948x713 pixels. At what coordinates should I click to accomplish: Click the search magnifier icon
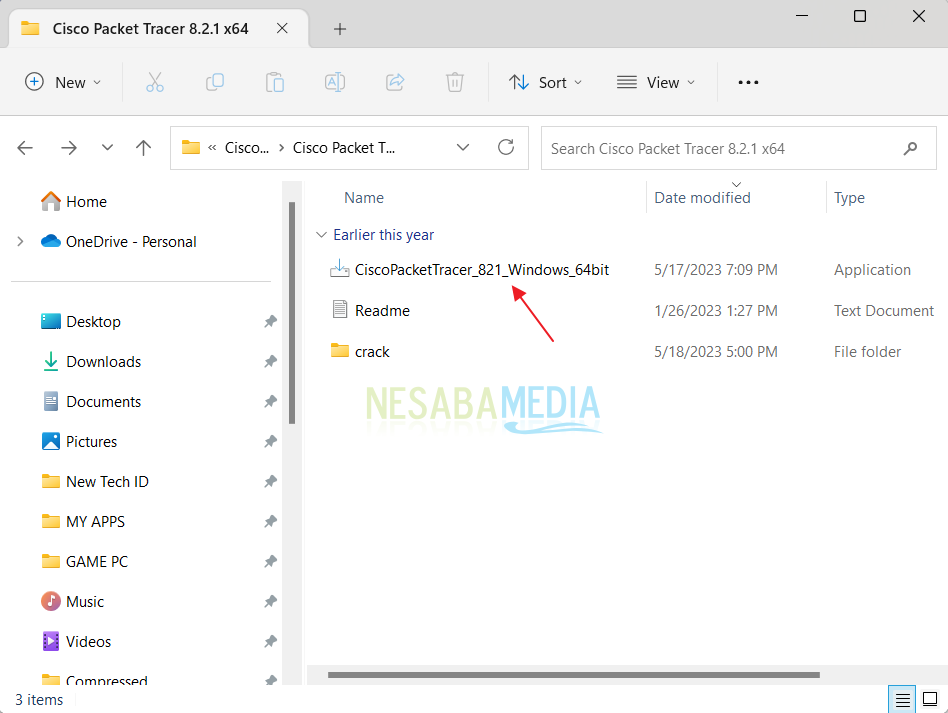tap(911, 148)
